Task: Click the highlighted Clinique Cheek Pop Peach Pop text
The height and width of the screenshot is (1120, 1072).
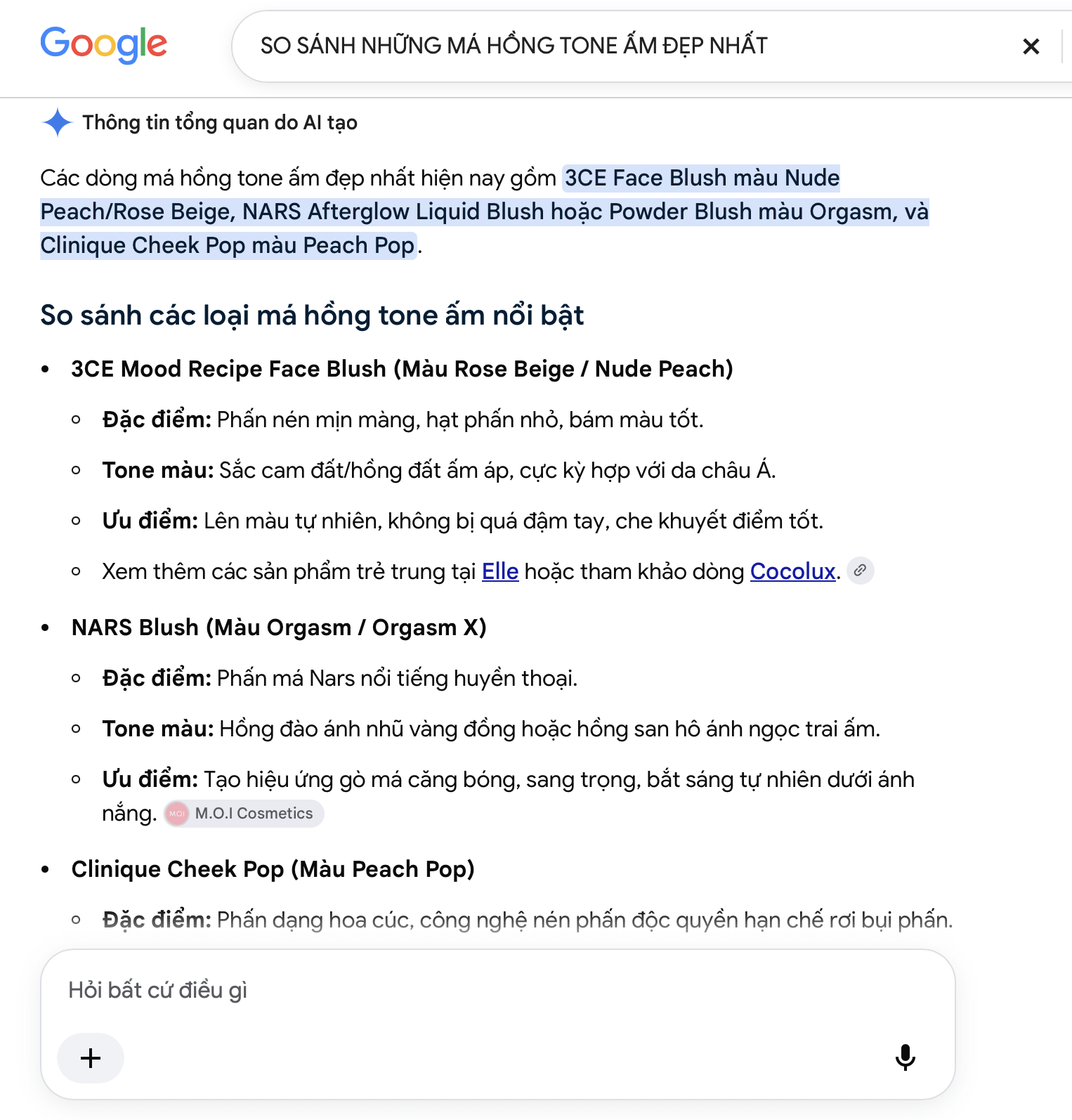Action: click(228, 245)
